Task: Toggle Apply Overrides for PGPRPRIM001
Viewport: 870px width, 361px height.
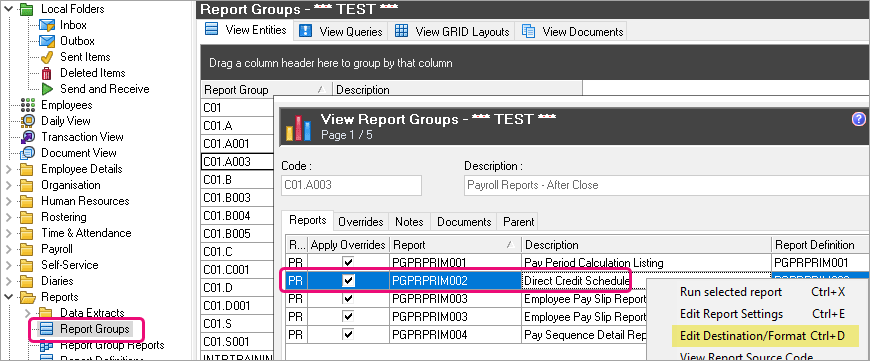Action: pyautogui.click(x=348, y=262)
